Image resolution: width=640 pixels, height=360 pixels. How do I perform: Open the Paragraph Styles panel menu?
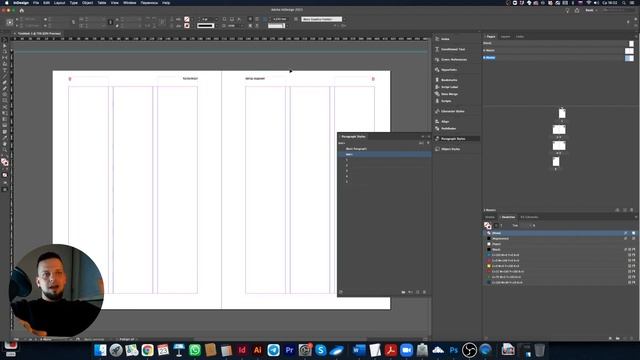429,136
